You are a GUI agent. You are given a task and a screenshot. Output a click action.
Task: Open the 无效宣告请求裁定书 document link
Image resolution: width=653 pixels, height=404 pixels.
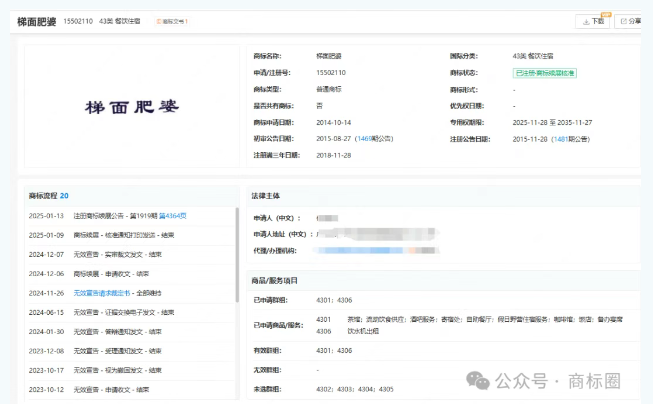tap(104, 293)
